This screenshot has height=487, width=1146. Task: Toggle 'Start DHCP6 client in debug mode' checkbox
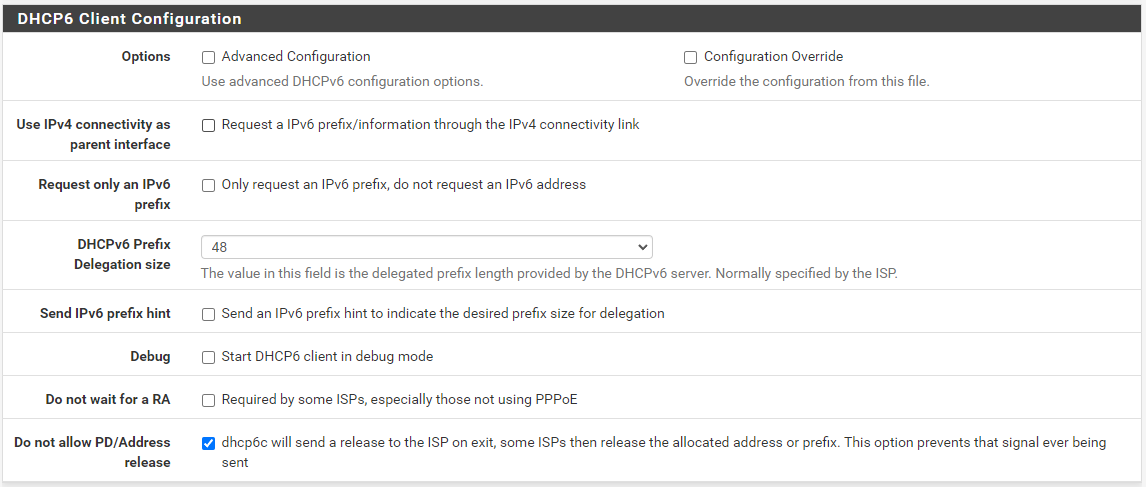(x=209, y=357)
